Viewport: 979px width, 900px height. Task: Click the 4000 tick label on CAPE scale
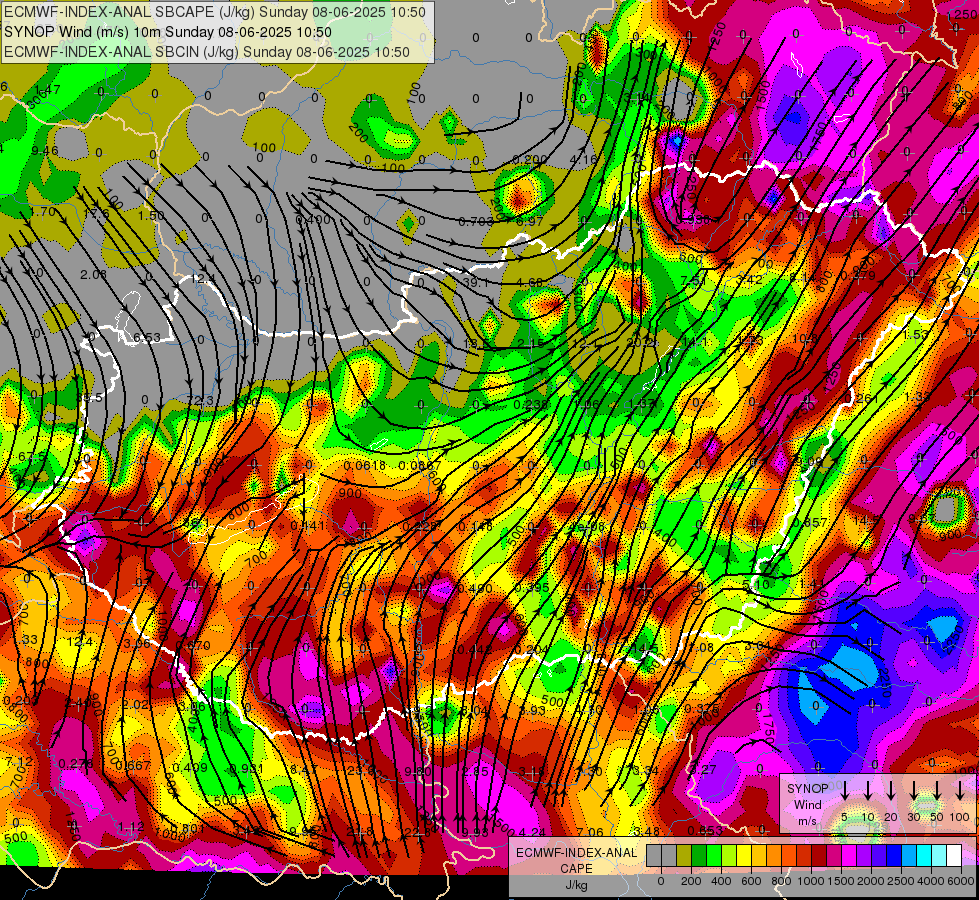pos(931,881)
